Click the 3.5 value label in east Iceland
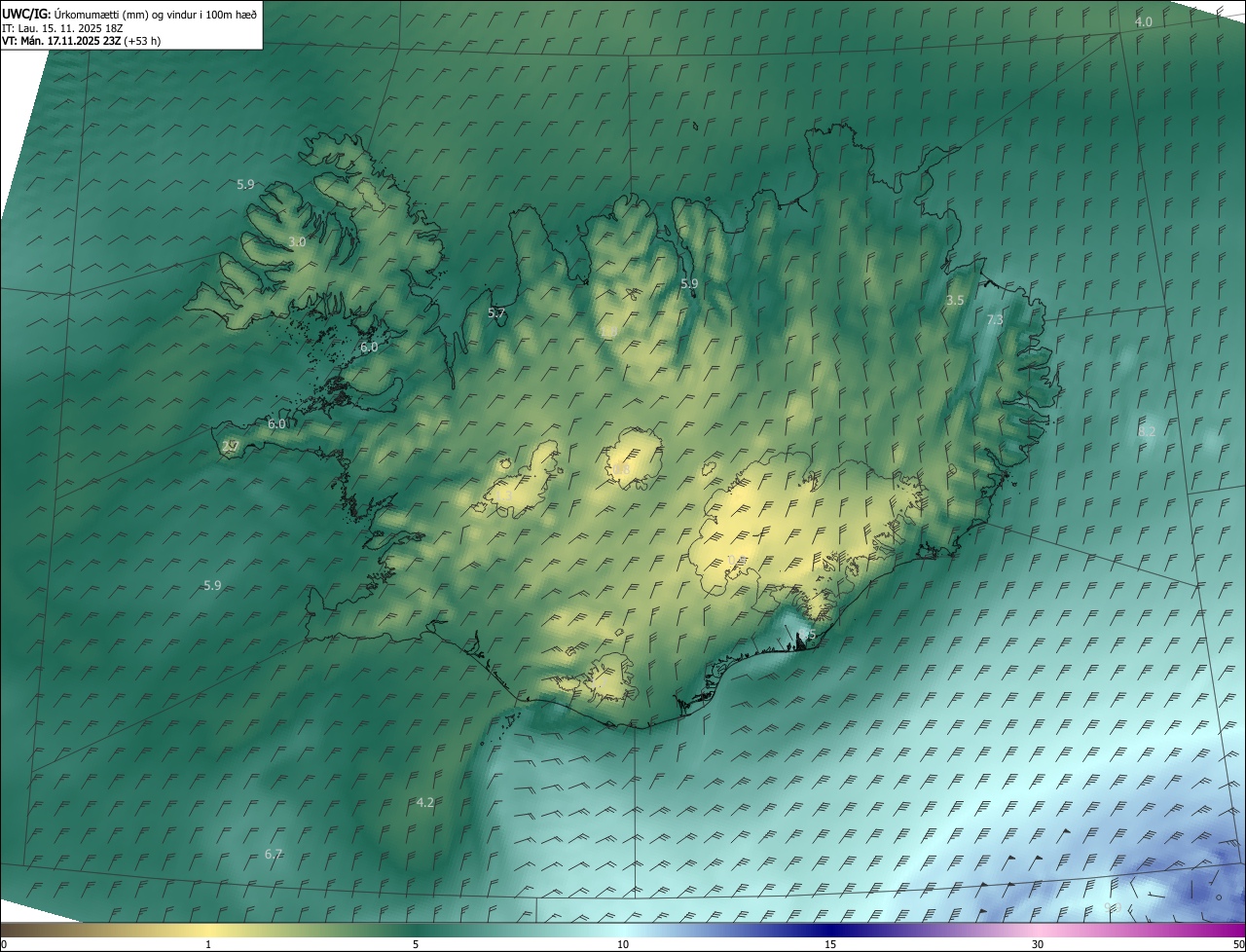 [x=955, y=301]
